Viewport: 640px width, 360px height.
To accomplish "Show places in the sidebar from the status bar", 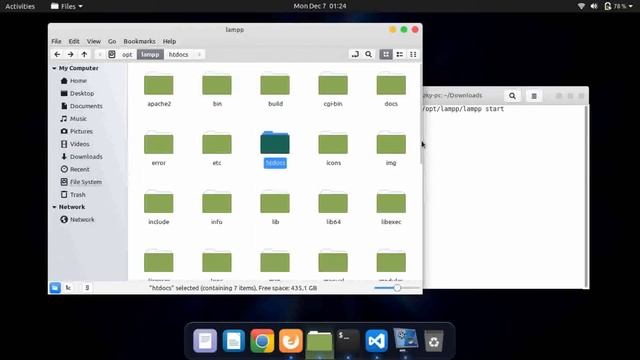I will [x=55, y=288].
